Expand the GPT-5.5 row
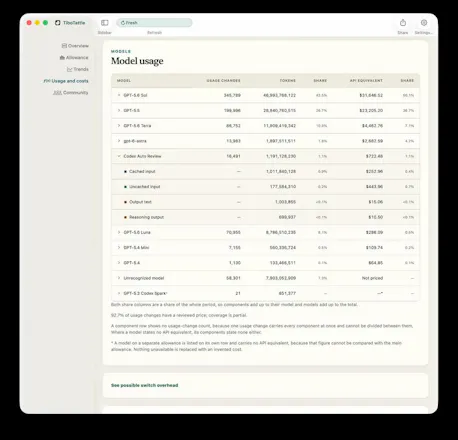 119,110
